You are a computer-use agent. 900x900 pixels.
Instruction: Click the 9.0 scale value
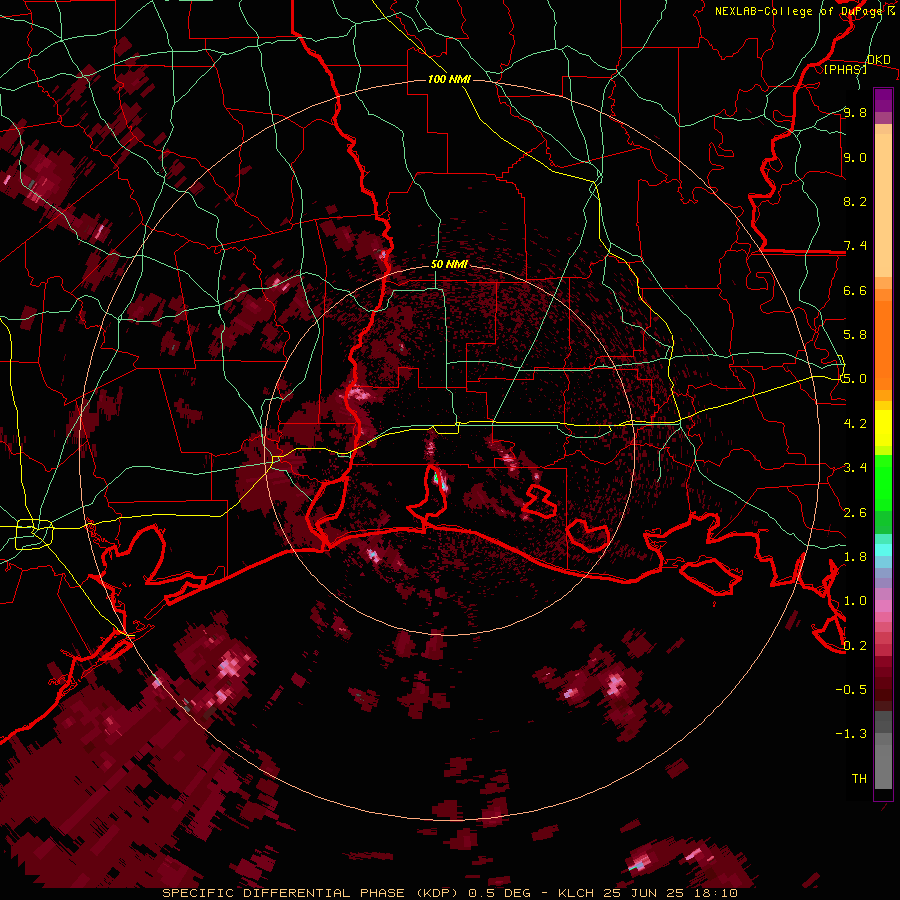[x=855, y=157]
